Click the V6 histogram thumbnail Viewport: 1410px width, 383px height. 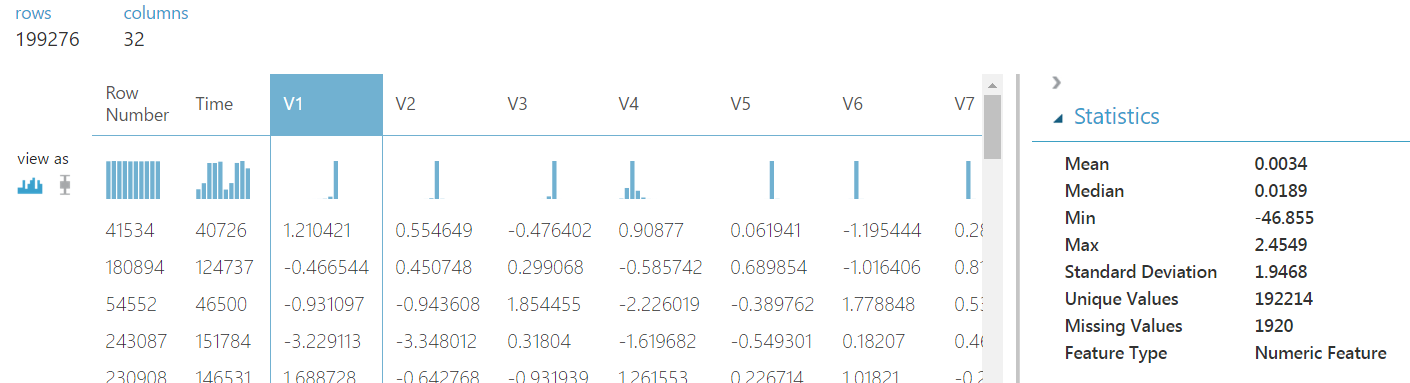tap(856, 180)
